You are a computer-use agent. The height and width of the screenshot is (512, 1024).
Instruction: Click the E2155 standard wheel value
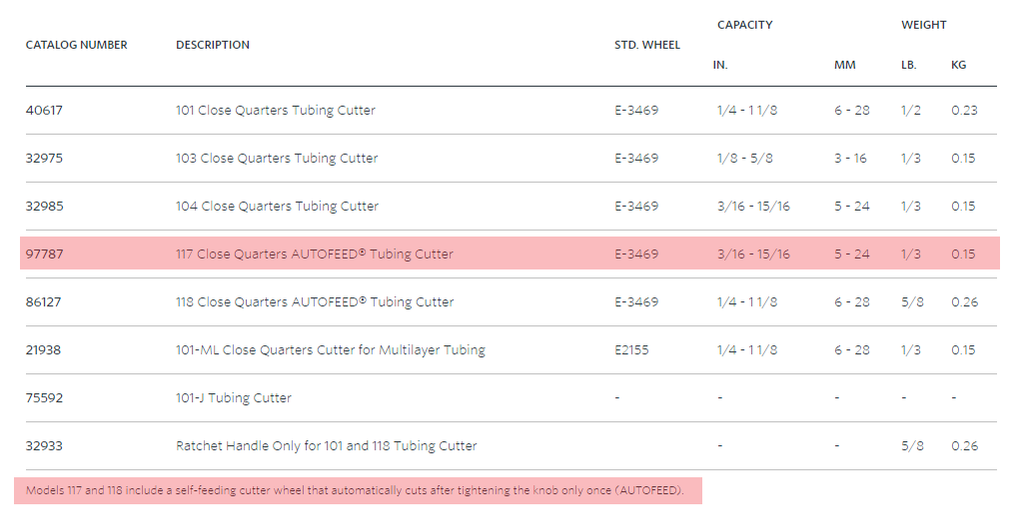[x=632, y=350]
